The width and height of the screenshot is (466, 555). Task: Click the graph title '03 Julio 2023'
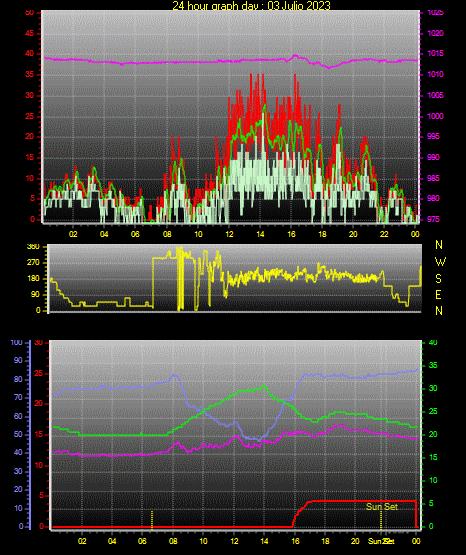pyautogui.click(x=299, y=5)
